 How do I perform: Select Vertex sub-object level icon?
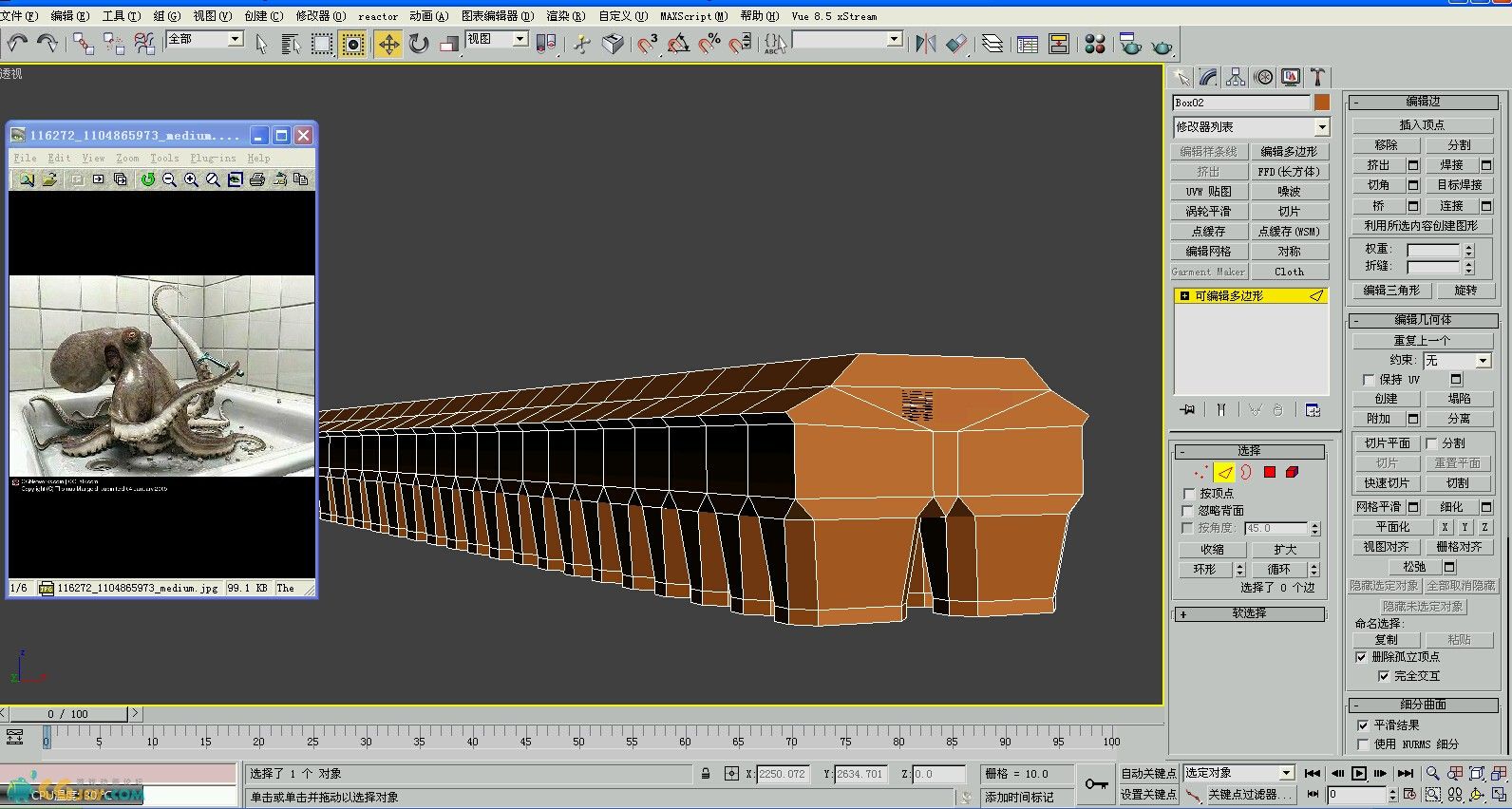[1201, 472]
